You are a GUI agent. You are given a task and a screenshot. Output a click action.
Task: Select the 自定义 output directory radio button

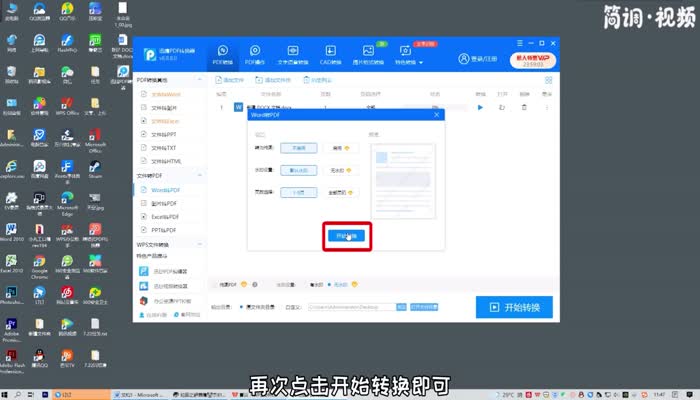click(283, 308)
